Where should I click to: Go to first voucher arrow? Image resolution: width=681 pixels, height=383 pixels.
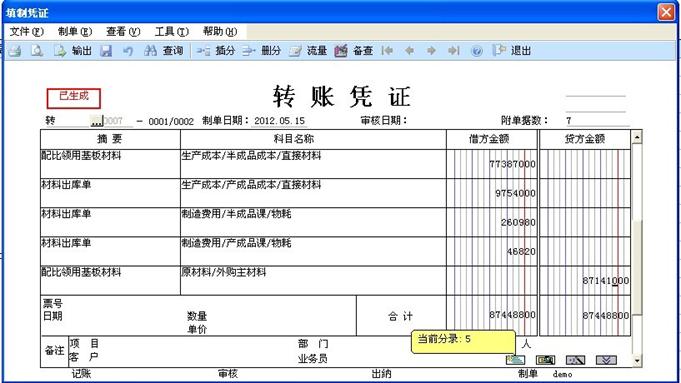tap(387, 51)
